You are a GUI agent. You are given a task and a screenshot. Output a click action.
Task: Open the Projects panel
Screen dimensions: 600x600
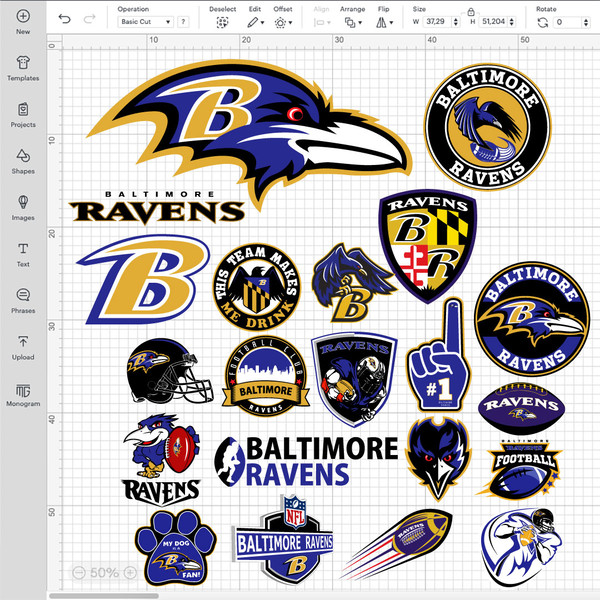pos(23,115)
